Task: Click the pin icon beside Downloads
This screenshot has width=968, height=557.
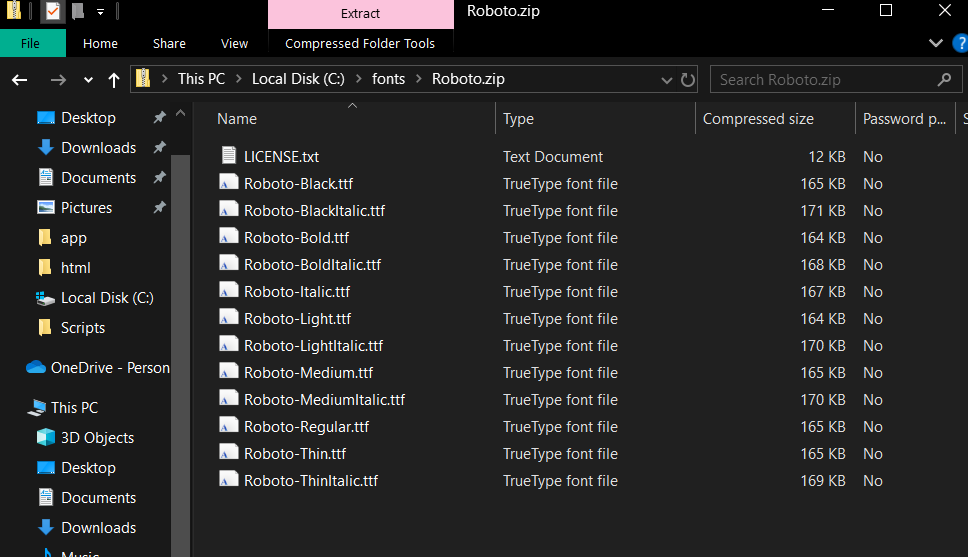Action: pos(159,147)
